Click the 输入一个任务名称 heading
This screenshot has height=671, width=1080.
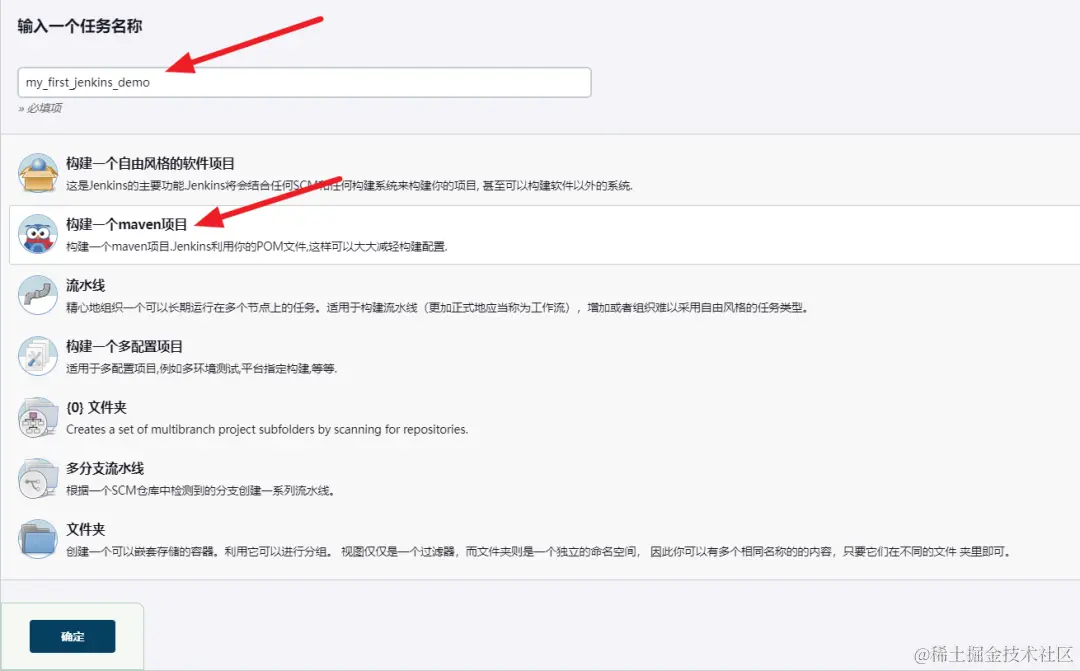(x=80, y=27)
